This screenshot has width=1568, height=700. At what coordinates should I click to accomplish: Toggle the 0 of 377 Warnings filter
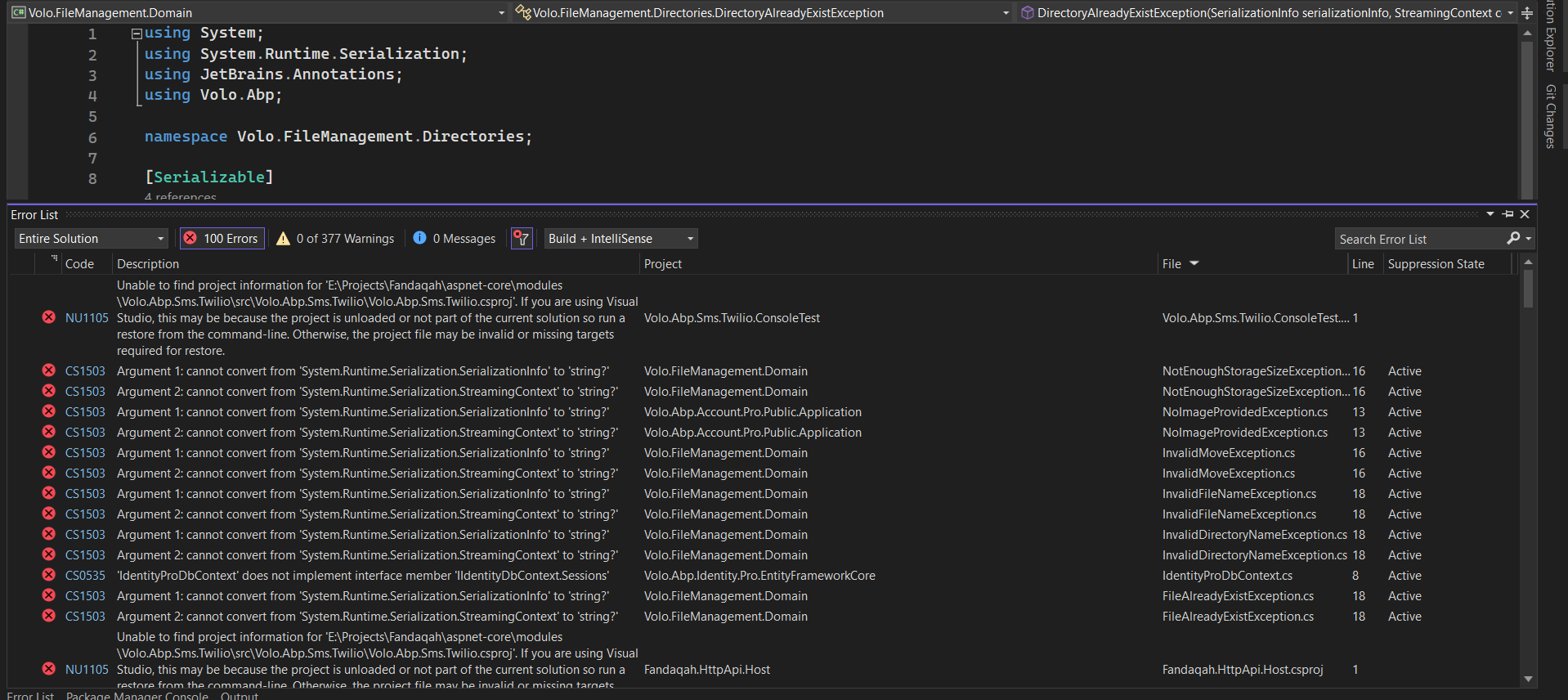pos(336,239)
